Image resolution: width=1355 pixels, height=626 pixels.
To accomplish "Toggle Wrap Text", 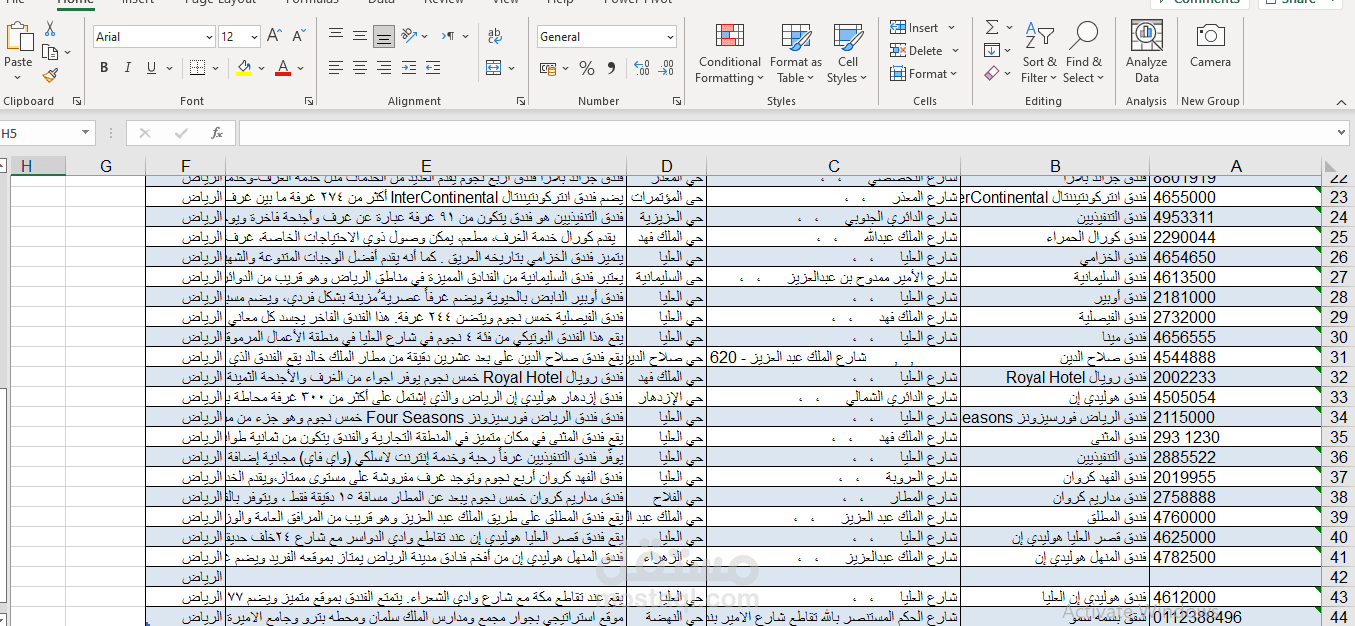I will pos(495,37).
